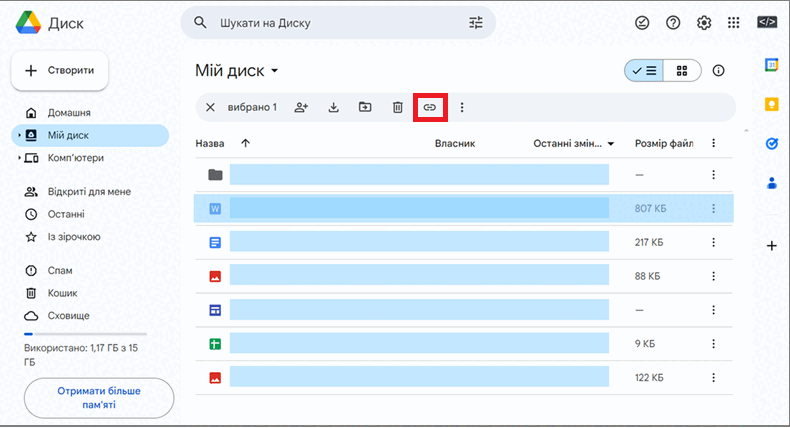Viewport: 790px width, 428px height.
Task: Open more actions for the 88 КБ file
Action: pos(713,276)
